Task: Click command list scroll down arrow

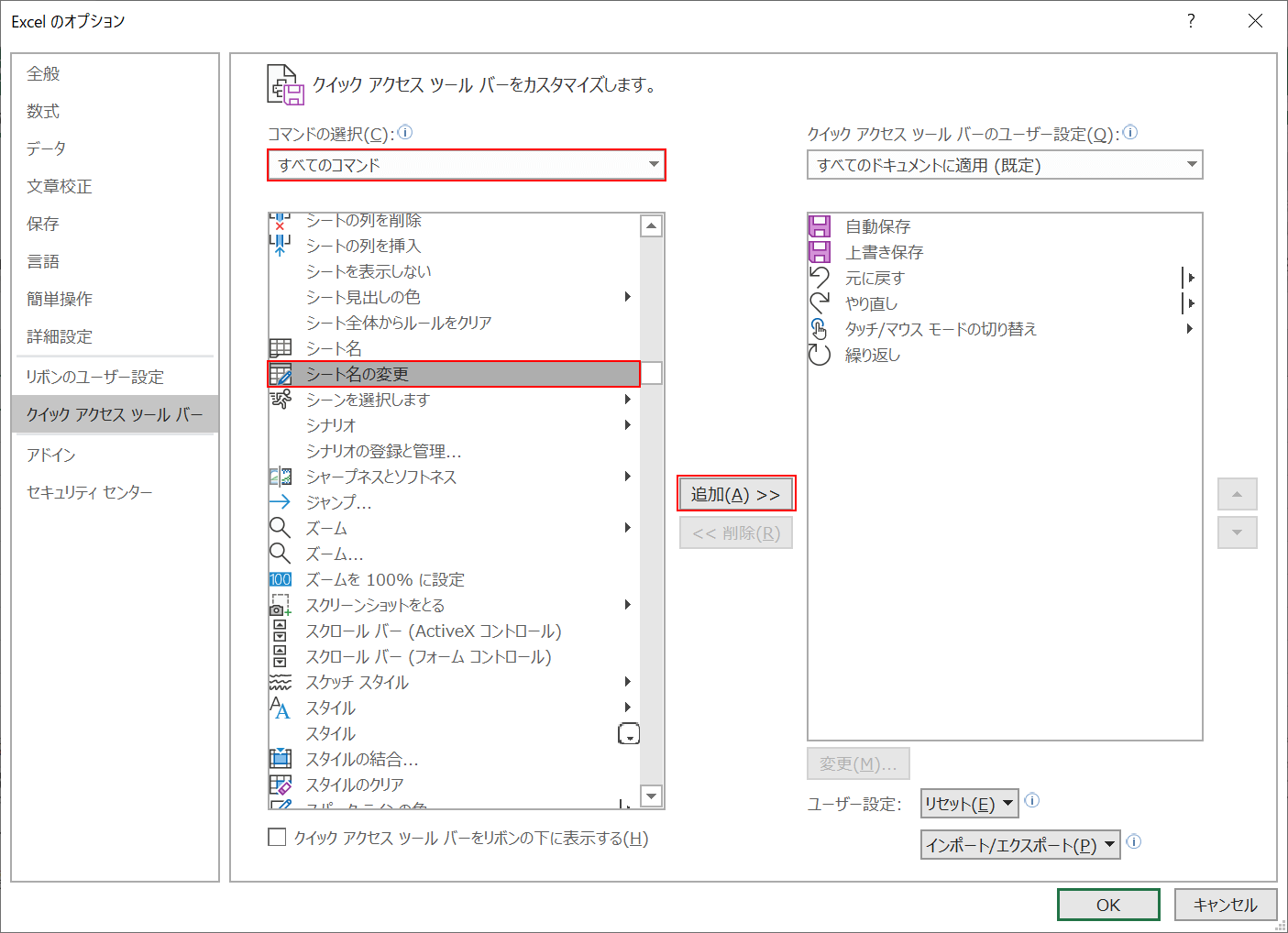Action: tap(652, 796)
